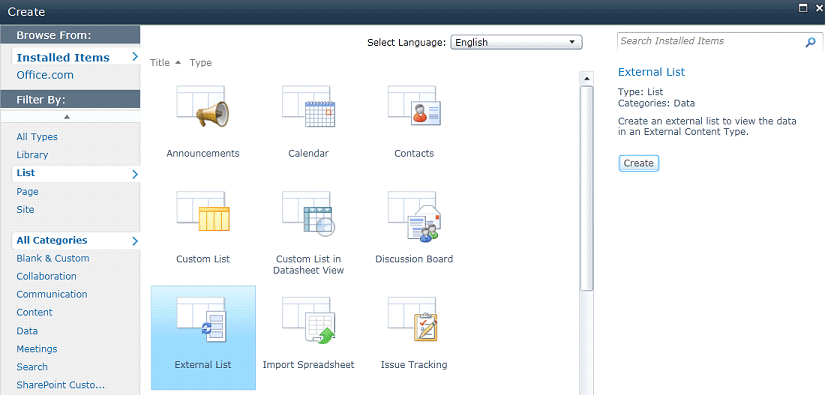Click the Create button
The image size is (825, 395).
click(x=638, y=163)
